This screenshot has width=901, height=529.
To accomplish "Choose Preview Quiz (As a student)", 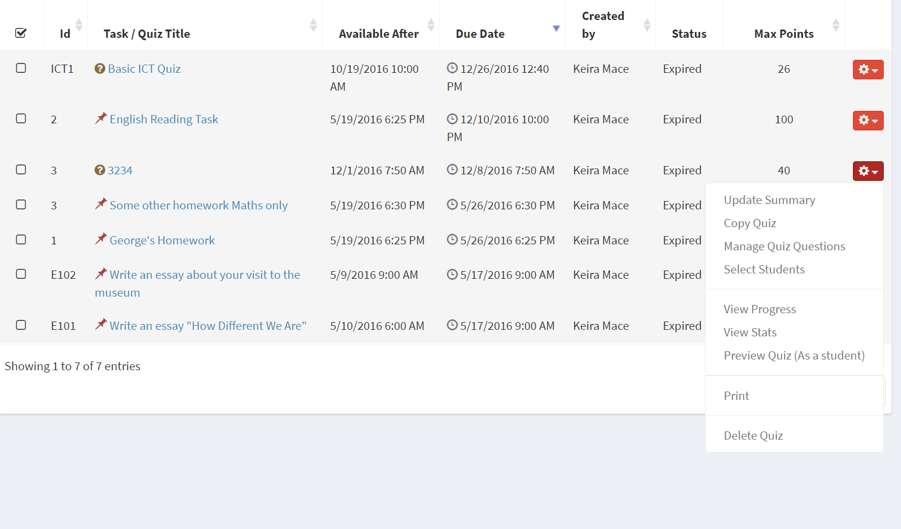I will pos(794,356).
